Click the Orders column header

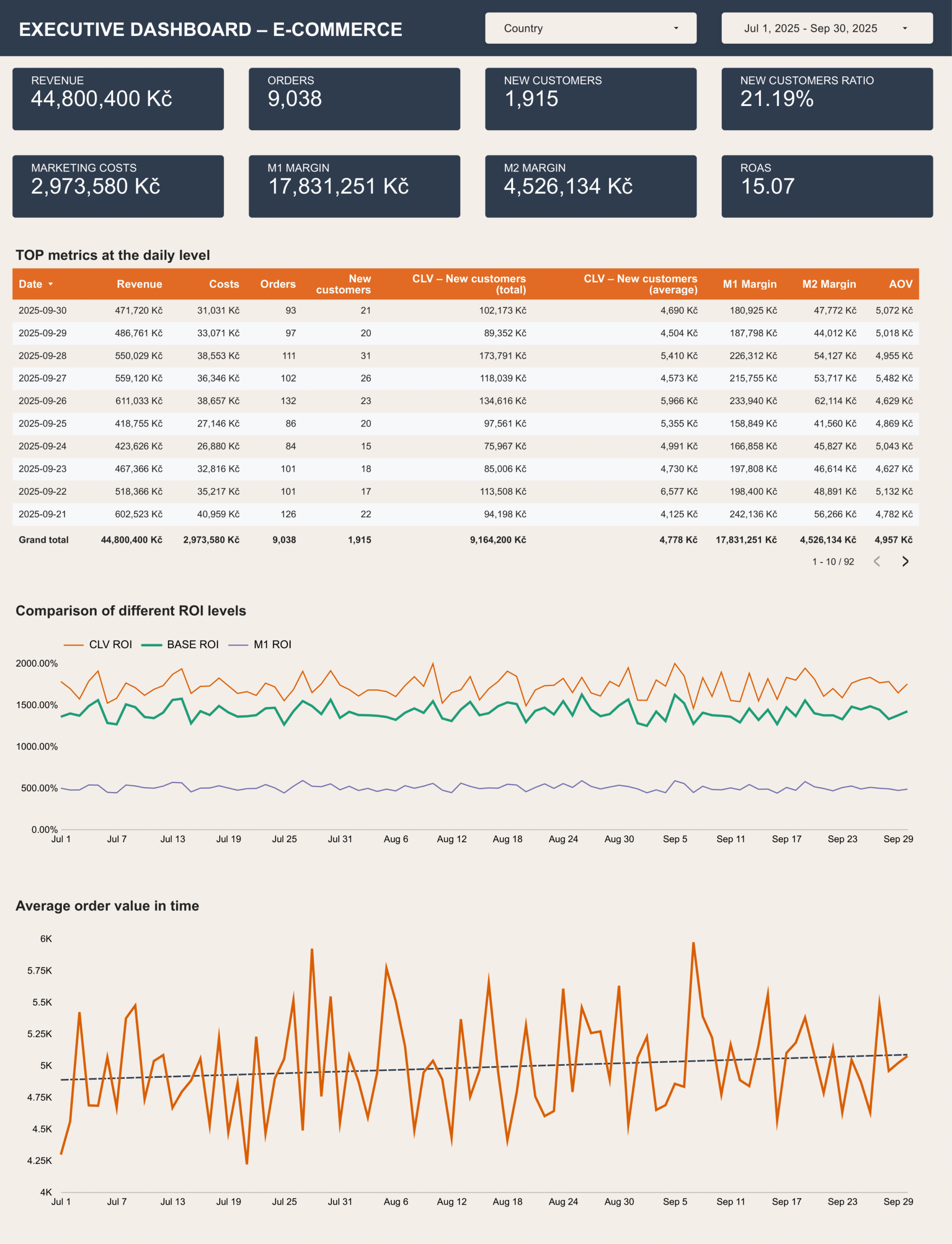(x=277, y=284)
